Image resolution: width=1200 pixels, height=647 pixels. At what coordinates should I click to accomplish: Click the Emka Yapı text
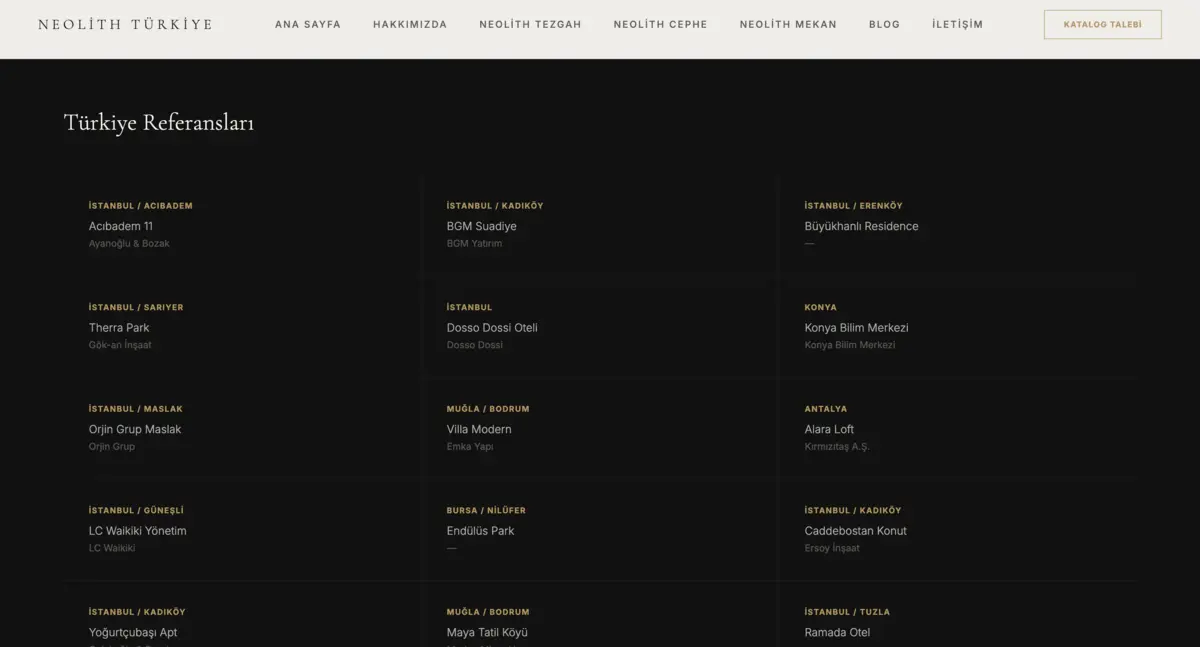point(470,447)
